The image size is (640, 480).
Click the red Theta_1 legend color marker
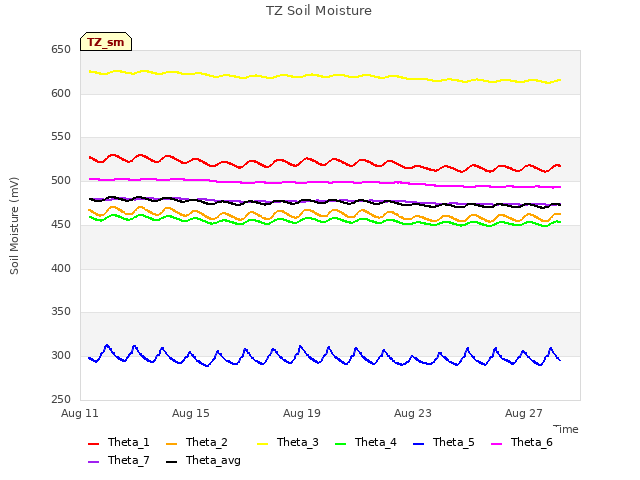[x=93, y=444]
